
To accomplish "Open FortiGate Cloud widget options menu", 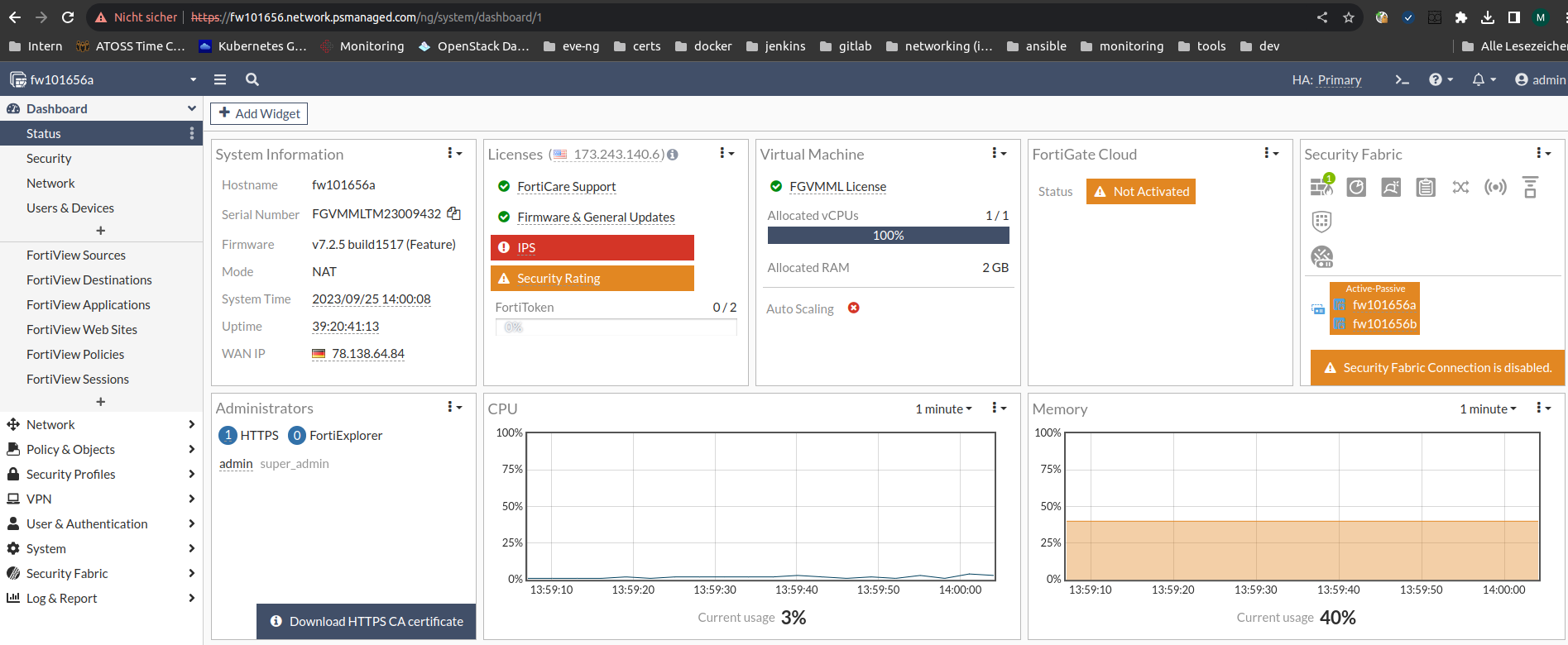I will tap(1271, 153).
